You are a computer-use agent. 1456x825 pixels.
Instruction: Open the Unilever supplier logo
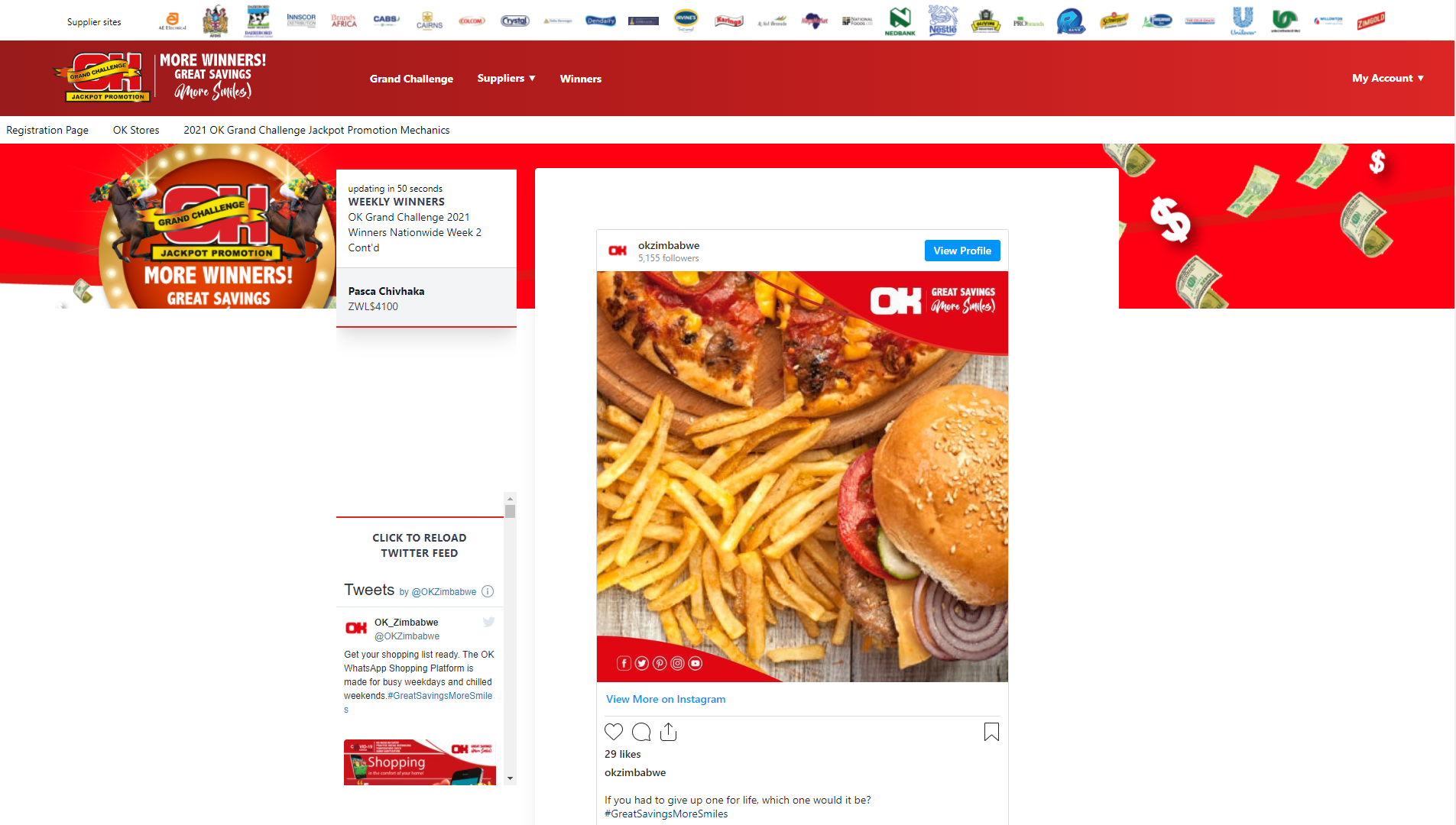pyautogui.click(x=1243, y=21)
